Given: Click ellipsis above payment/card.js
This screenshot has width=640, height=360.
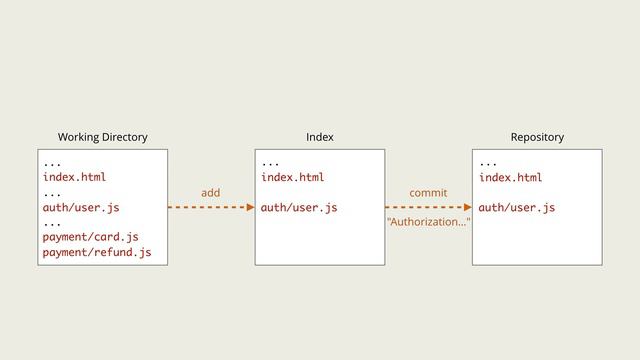Looking at the screenshot, I should [x=52, y=225].
